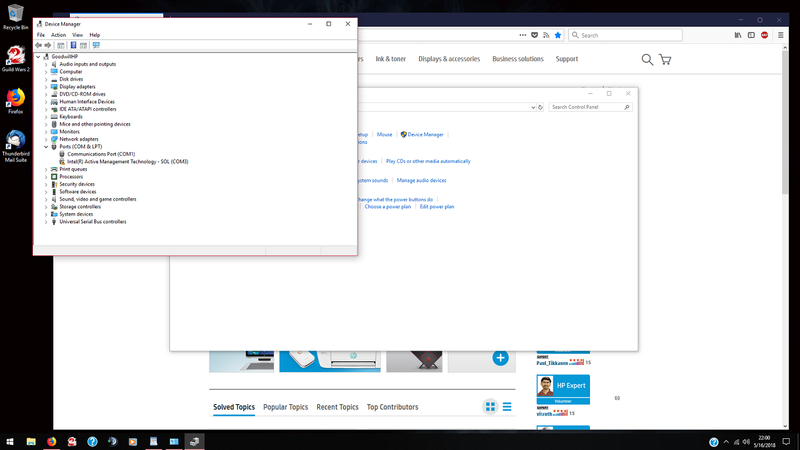Select the Thunderbird Mail Suite desktop icon
The height and width of the screenshot is (450, 800).
pos(15,146)
